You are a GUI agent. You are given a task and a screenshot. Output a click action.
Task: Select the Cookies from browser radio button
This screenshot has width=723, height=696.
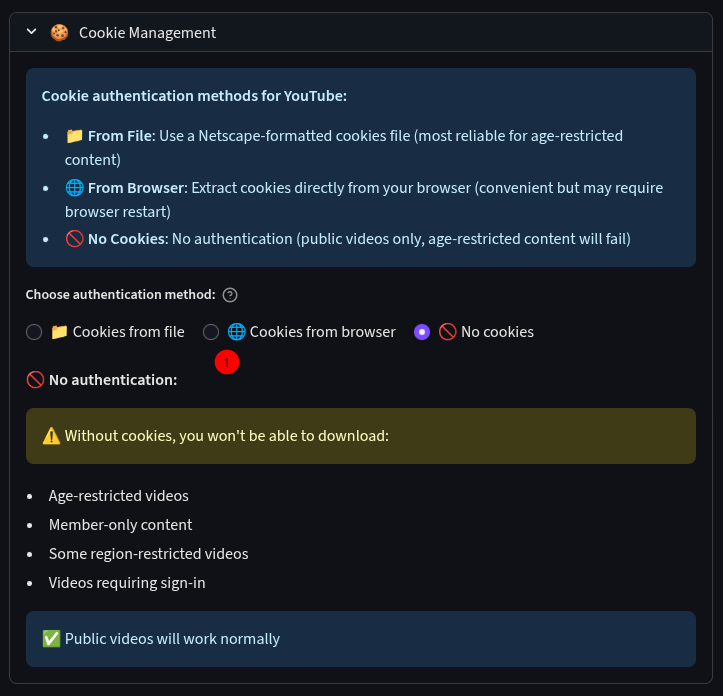pos(211,332)
